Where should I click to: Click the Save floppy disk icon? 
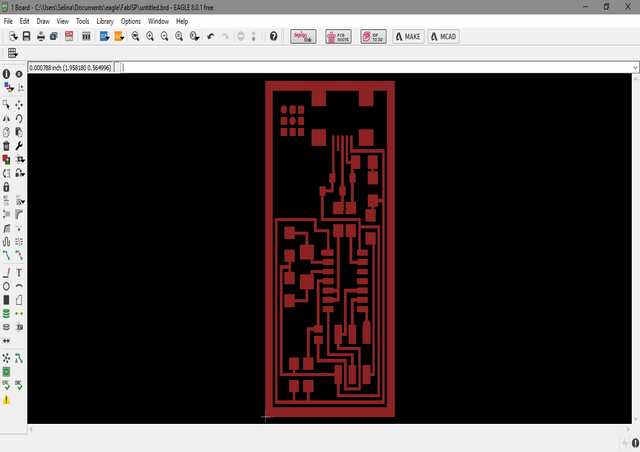pos(27,36)
